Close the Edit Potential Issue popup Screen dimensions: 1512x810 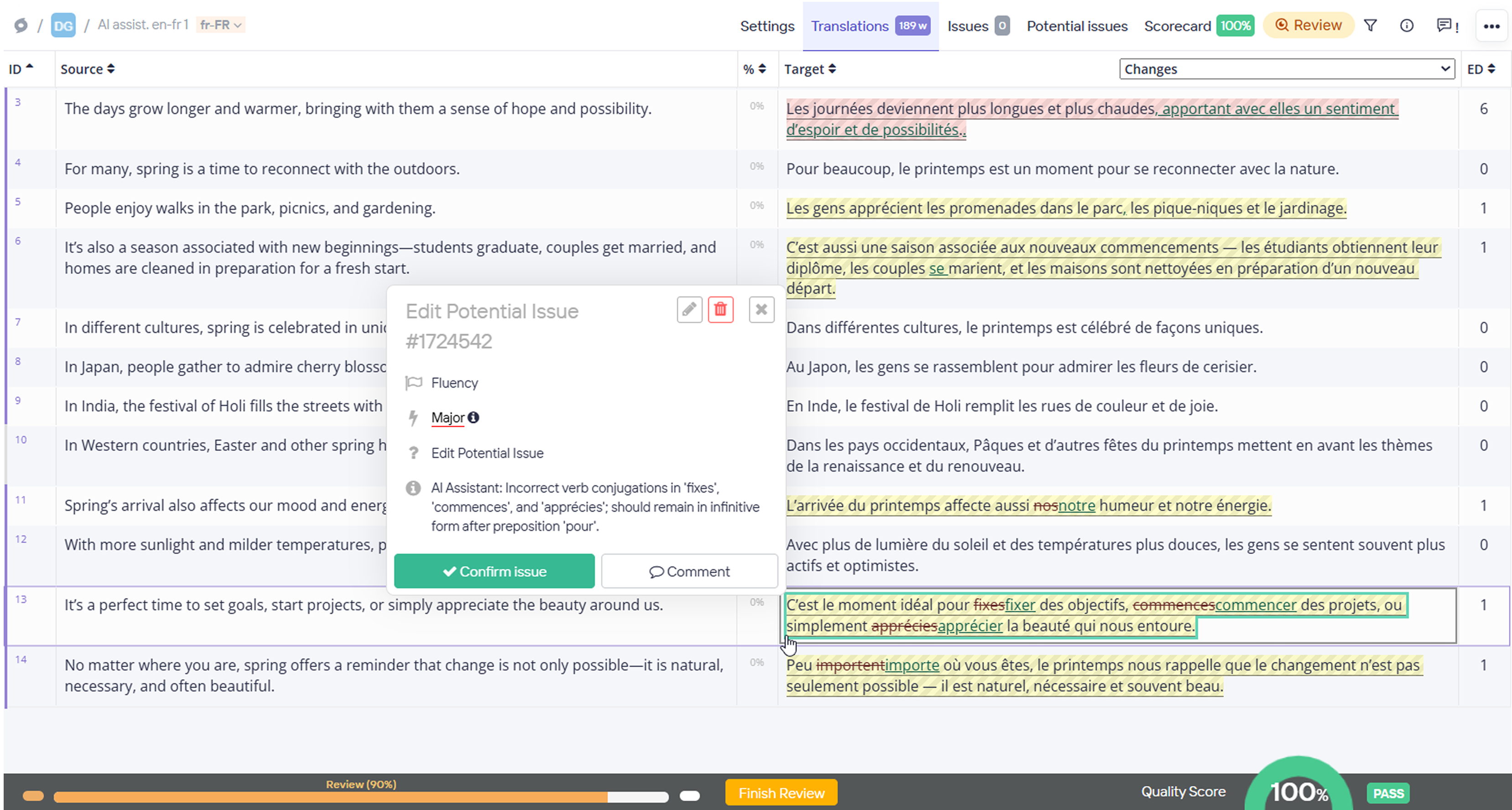click(x=761, y=309)
